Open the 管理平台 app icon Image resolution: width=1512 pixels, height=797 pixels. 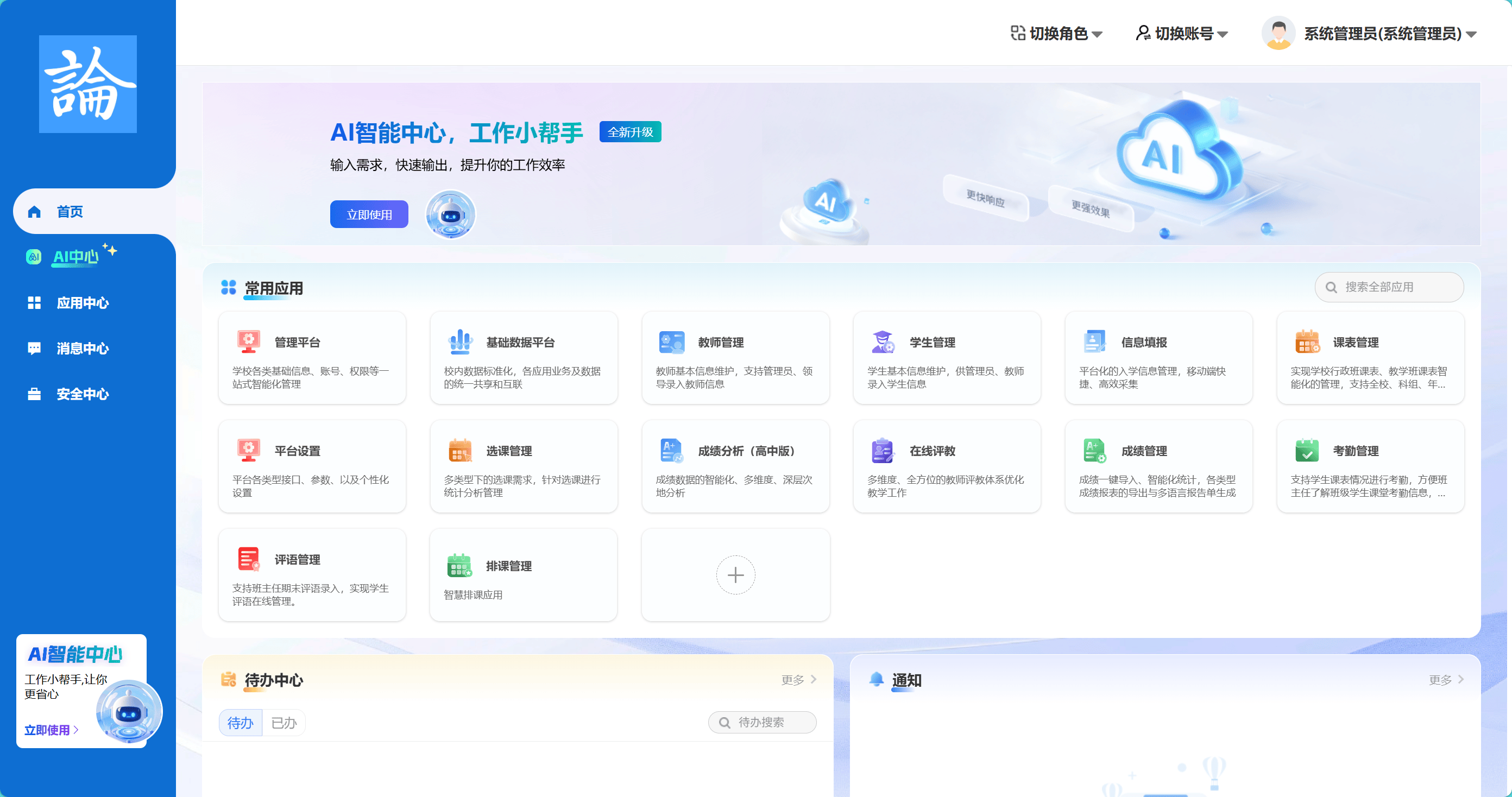[x=248, y=341]
